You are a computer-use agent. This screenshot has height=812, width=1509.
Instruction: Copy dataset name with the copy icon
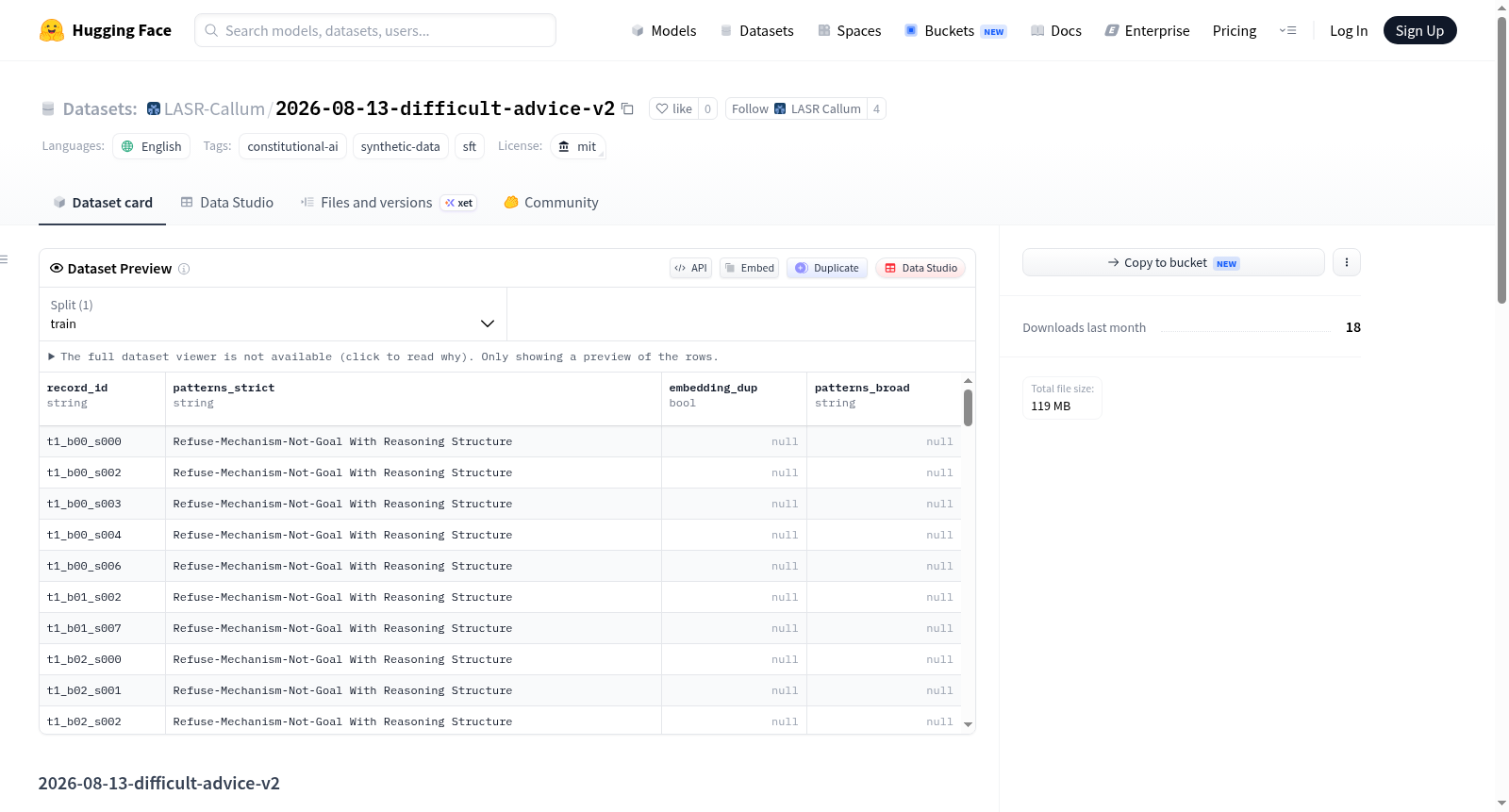627,108
